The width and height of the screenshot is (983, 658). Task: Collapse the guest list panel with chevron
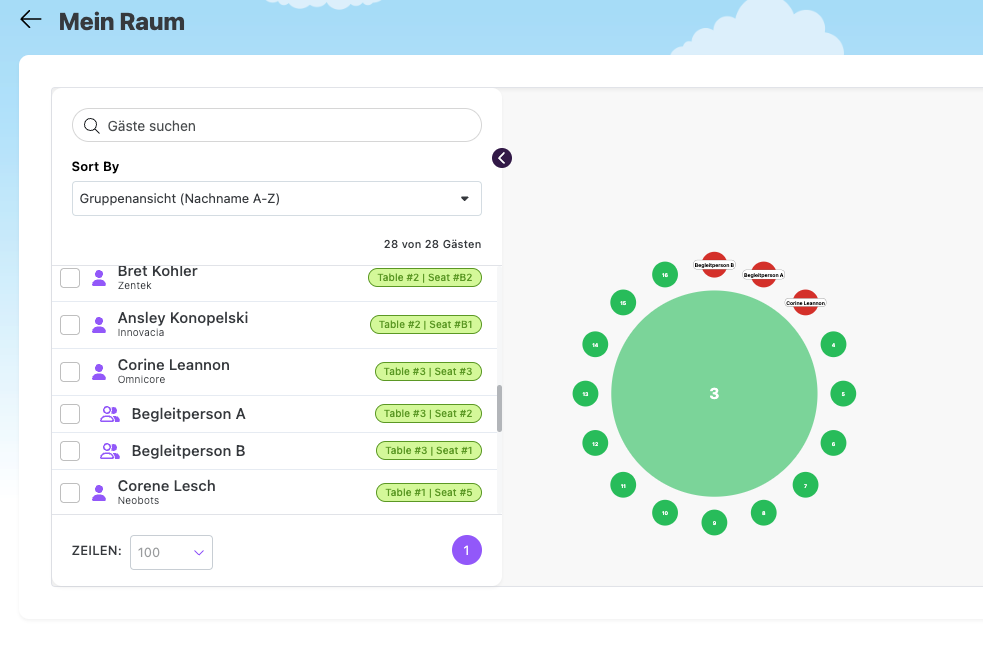click(502, 158)
